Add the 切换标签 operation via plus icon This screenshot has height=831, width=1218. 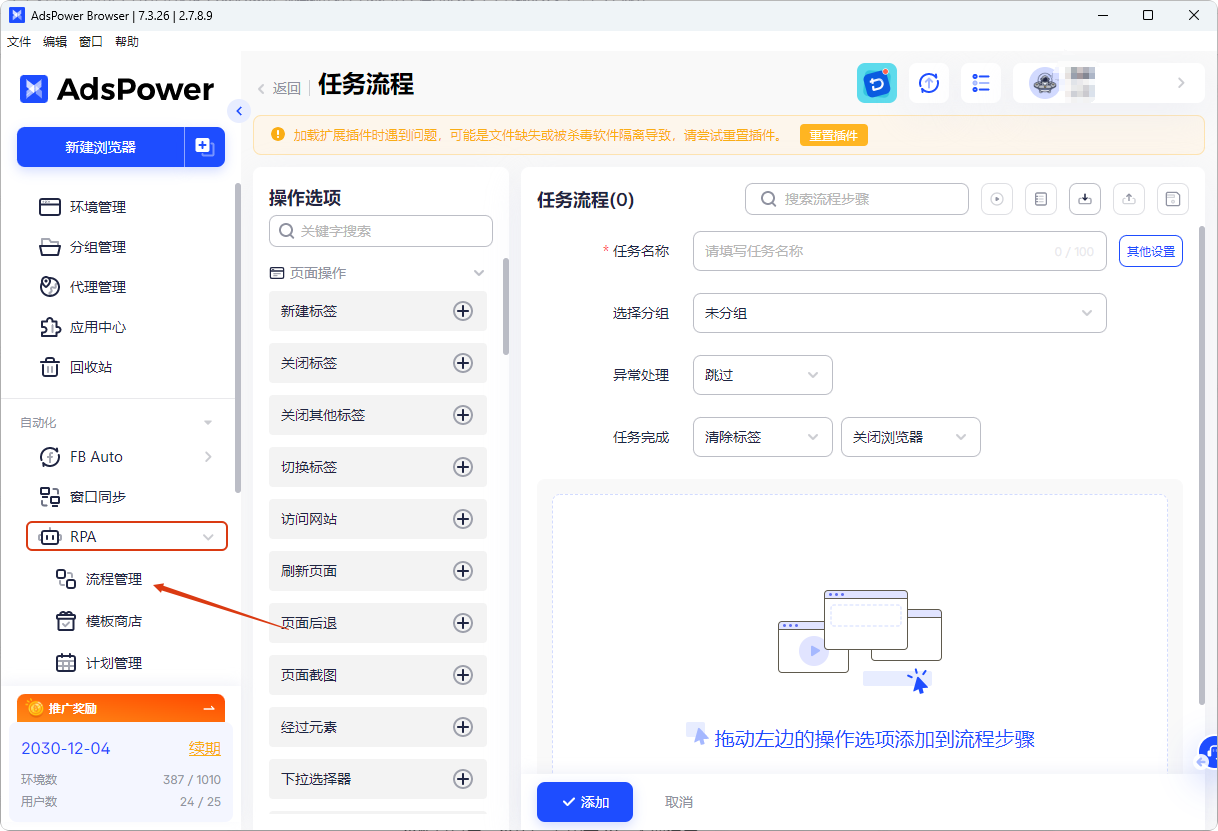tap(463, 467)
